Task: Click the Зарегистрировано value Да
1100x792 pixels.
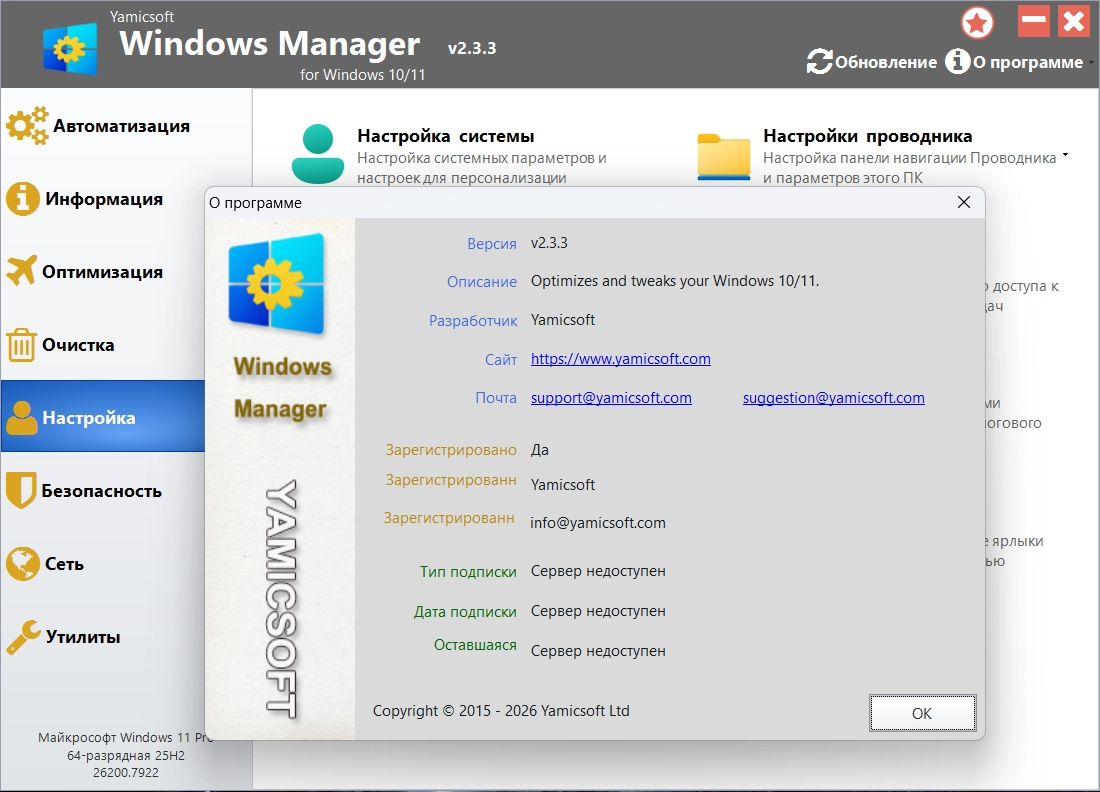Action: 539,450
